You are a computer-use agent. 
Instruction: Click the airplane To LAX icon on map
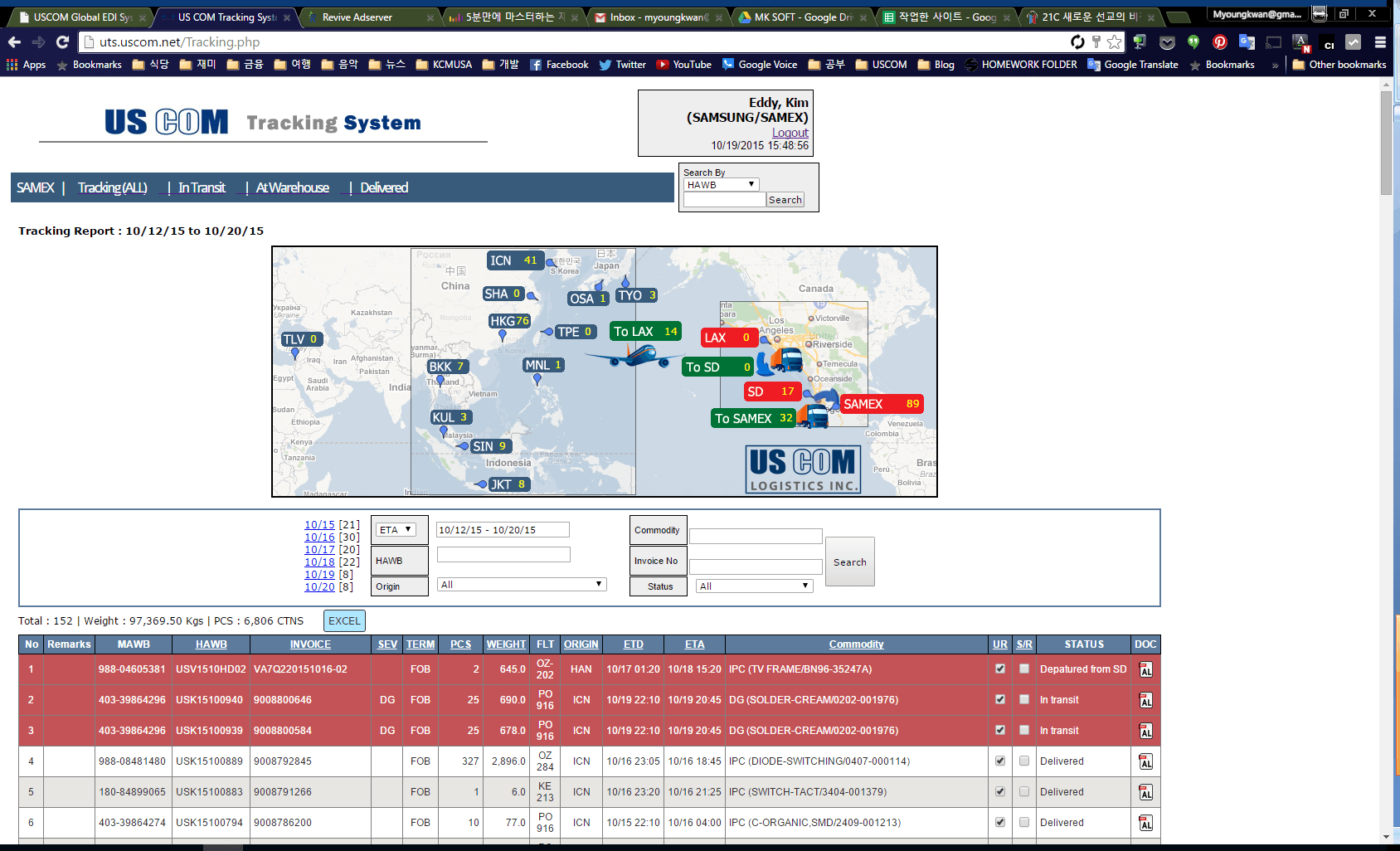[635, 357]
